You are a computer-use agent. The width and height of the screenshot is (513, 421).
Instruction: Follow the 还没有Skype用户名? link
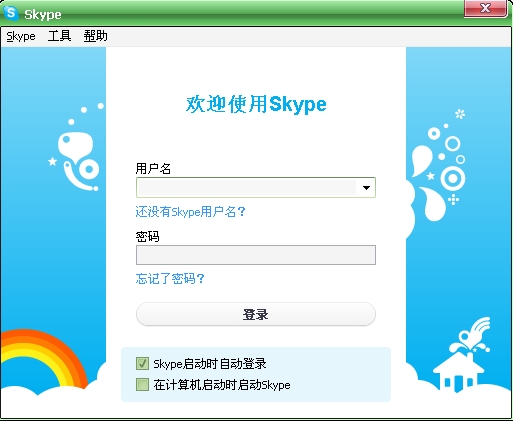tap(190, 212)
